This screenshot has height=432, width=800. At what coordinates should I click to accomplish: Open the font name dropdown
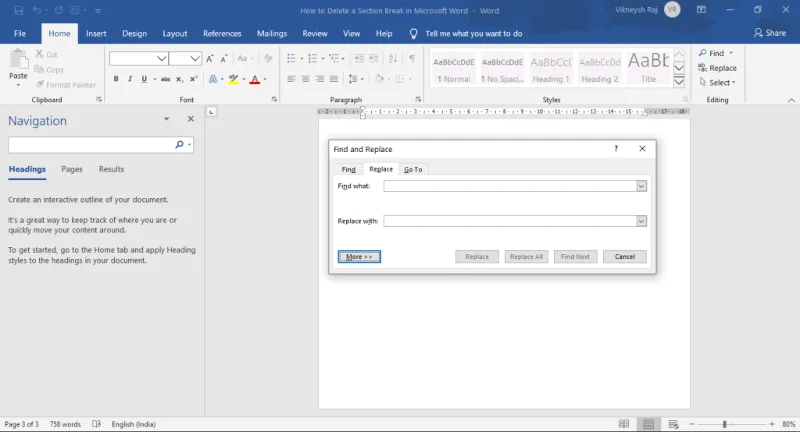coord(162,59)
